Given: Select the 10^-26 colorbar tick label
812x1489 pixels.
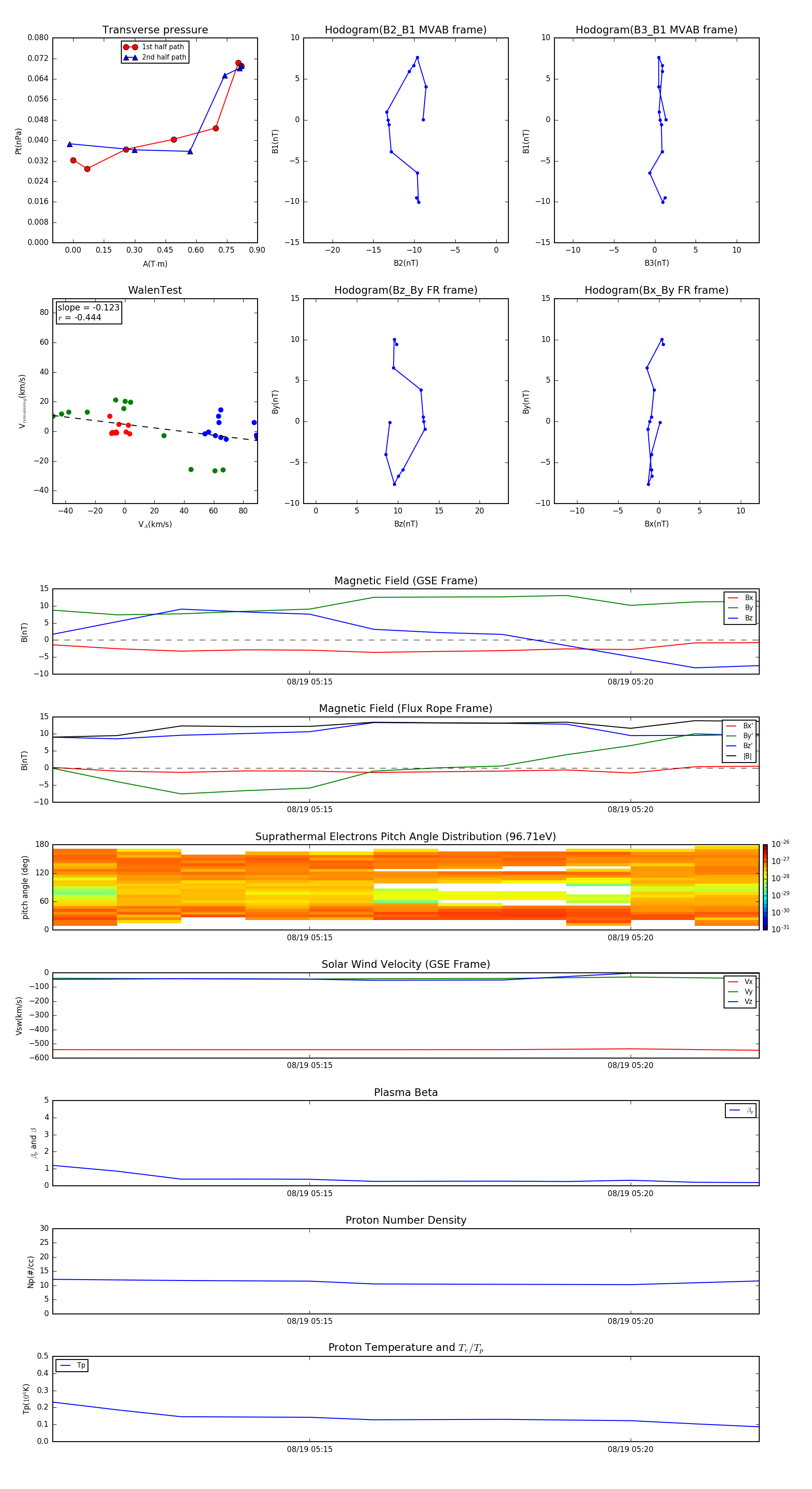Looking at the screenshot, I should pyautogui.click(x=780, y=844).
